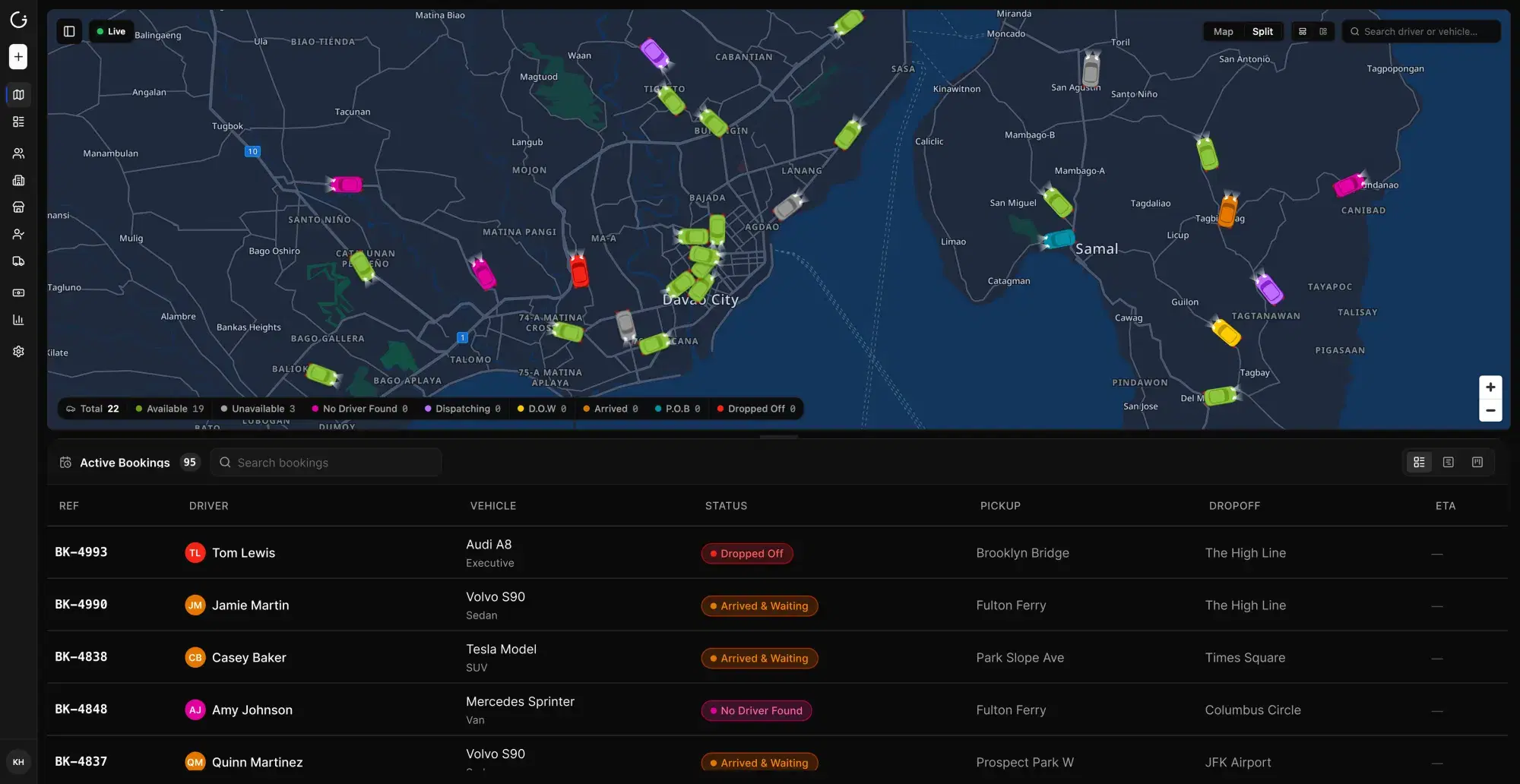Open the settings gear sidebar icon
Image resolution: width=1520 pixels, height=784 pixels.
click(x=18, y=351)
